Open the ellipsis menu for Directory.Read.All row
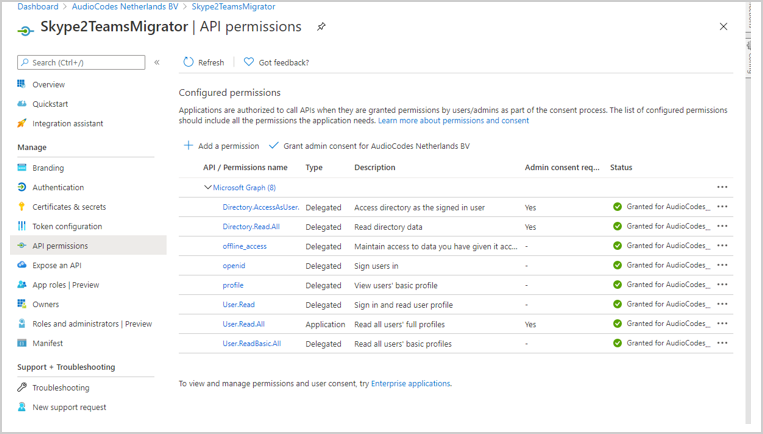The height and width of the screenshot is (434, 763). click(x=722, y=226)
